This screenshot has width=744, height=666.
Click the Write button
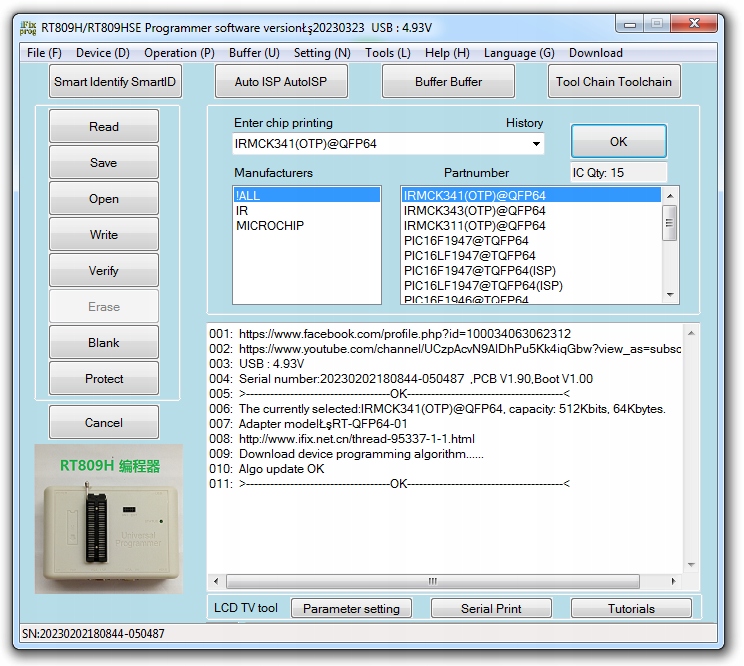pyautogui.click(x=104, y=235)
